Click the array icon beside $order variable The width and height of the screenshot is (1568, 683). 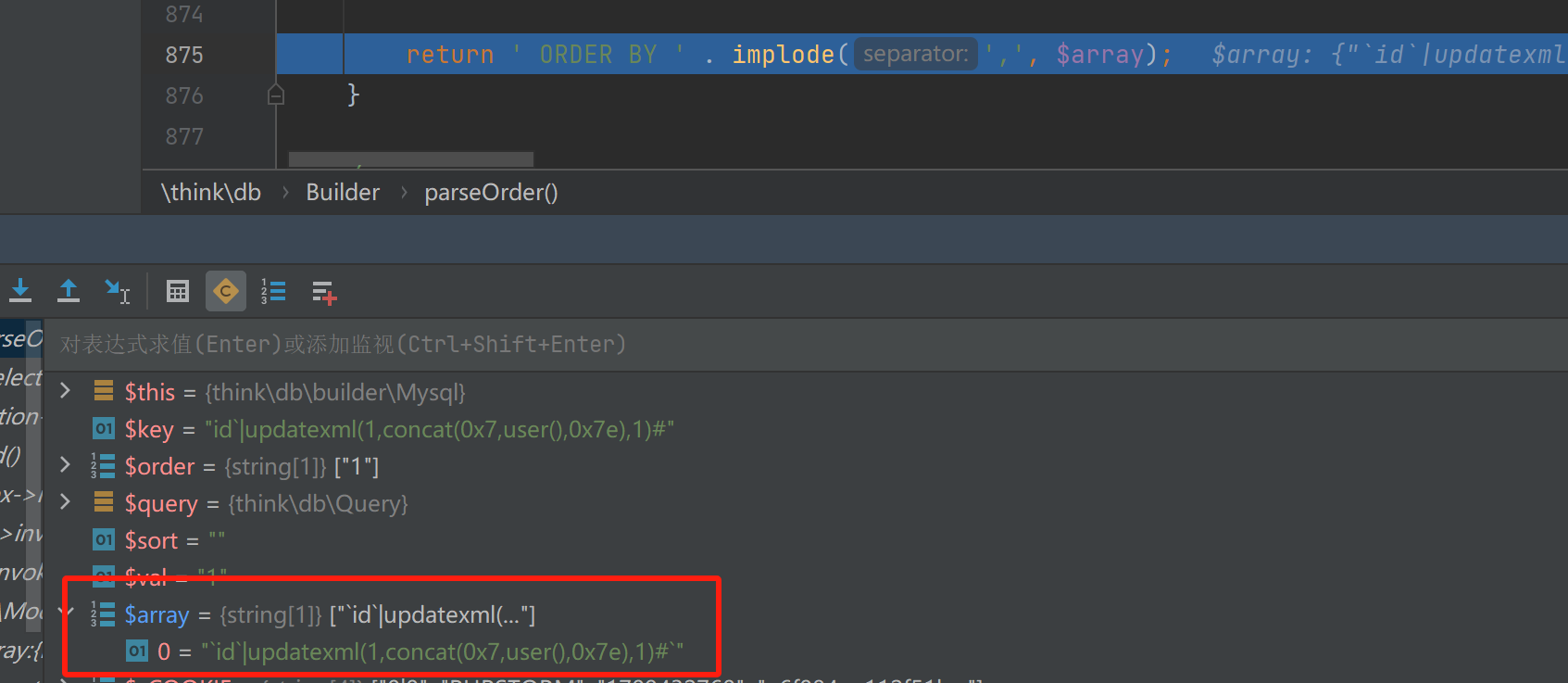point(104,466)
